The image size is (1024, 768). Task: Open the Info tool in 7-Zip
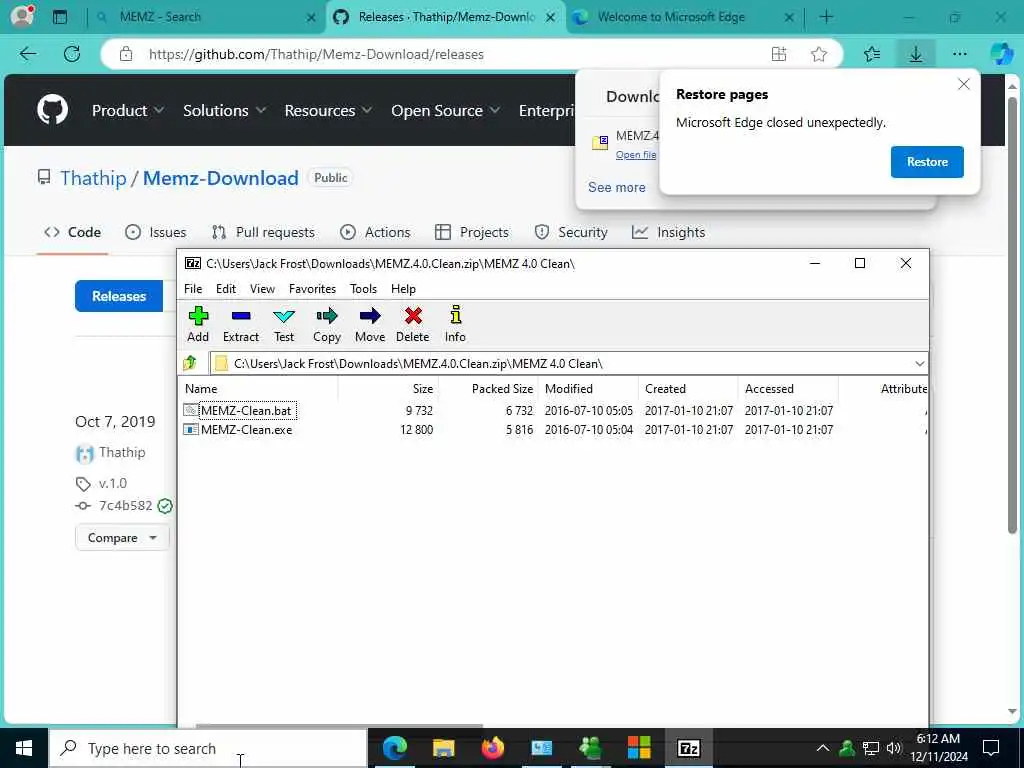[455, 325]
